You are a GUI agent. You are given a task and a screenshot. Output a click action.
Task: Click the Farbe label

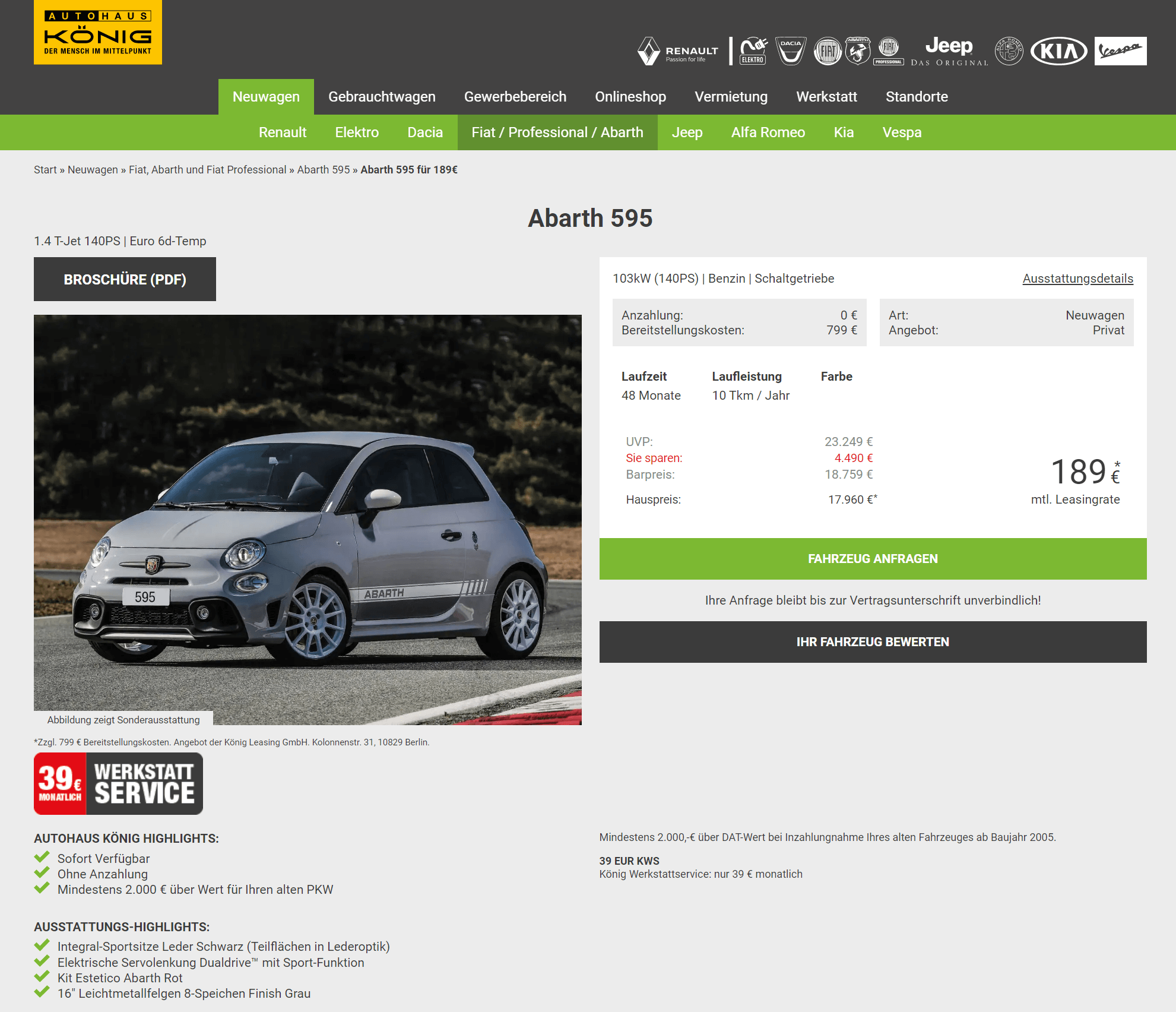tap(836, 377)
